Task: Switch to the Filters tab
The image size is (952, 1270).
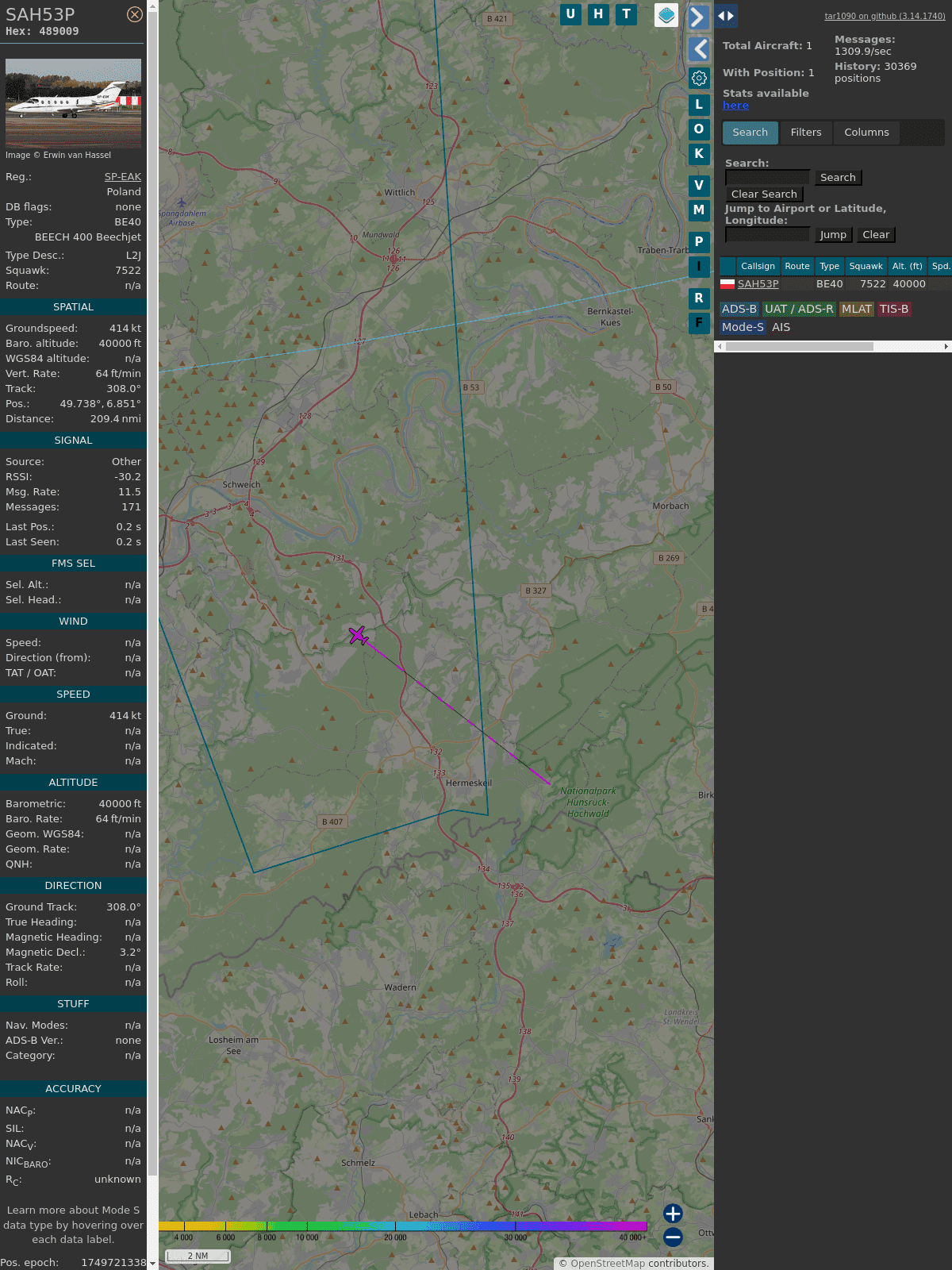Action: pyautogui.click(x=806, y=133)
